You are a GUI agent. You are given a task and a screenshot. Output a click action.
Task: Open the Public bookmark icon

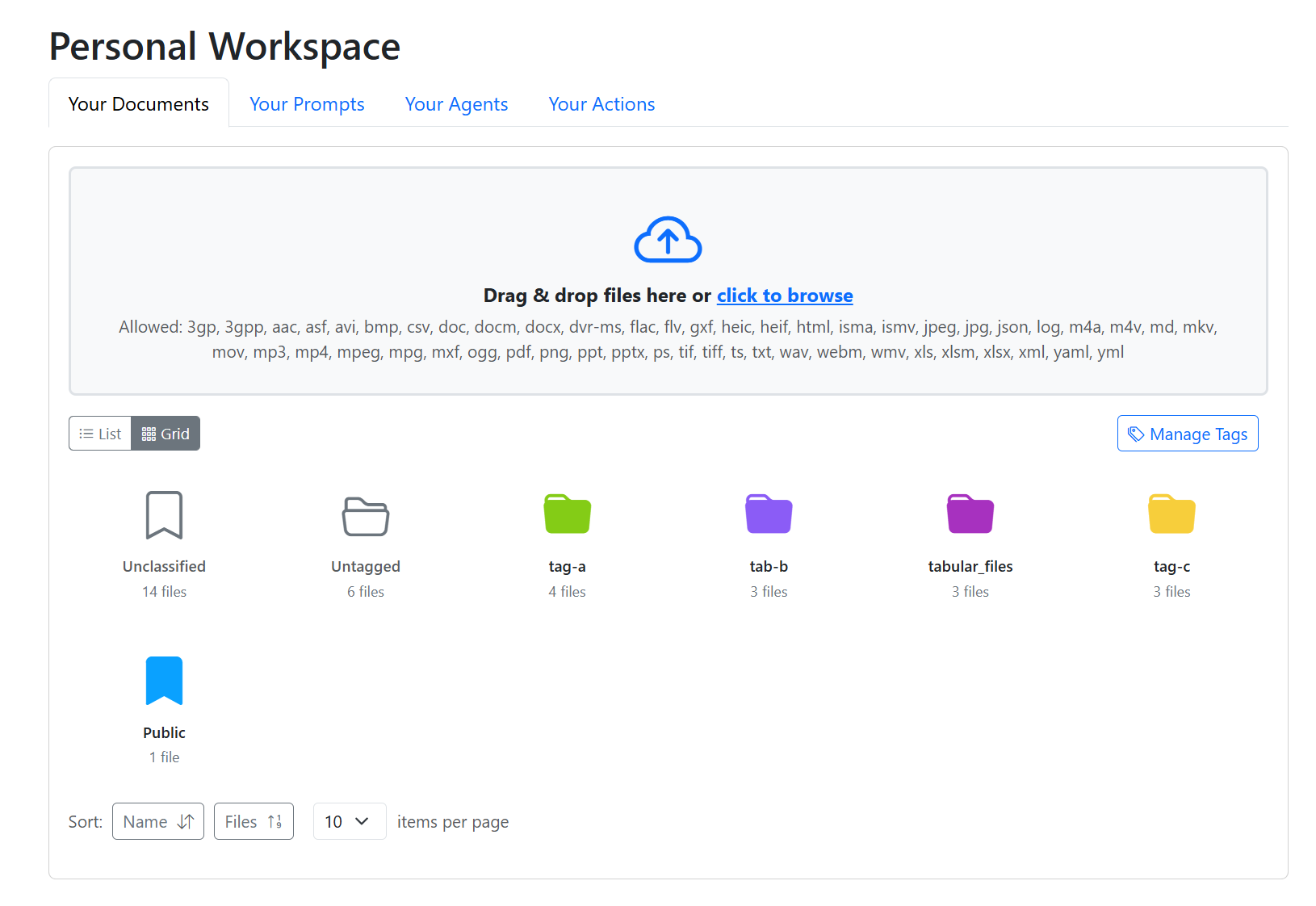(164, 681)
